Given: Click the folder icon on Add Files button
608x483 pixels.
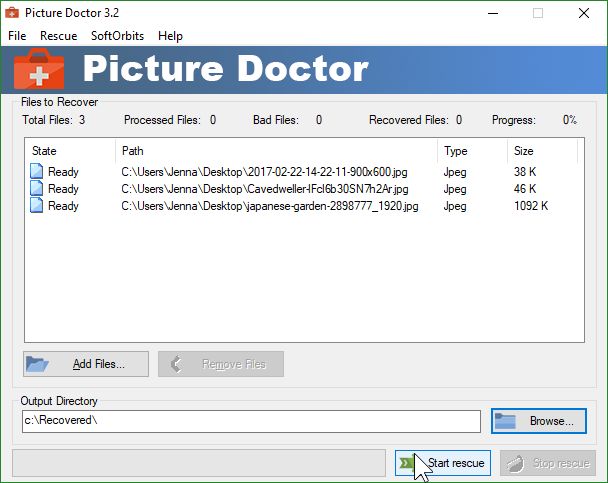Looking at the screenshot, I should [x=38, y=364].
